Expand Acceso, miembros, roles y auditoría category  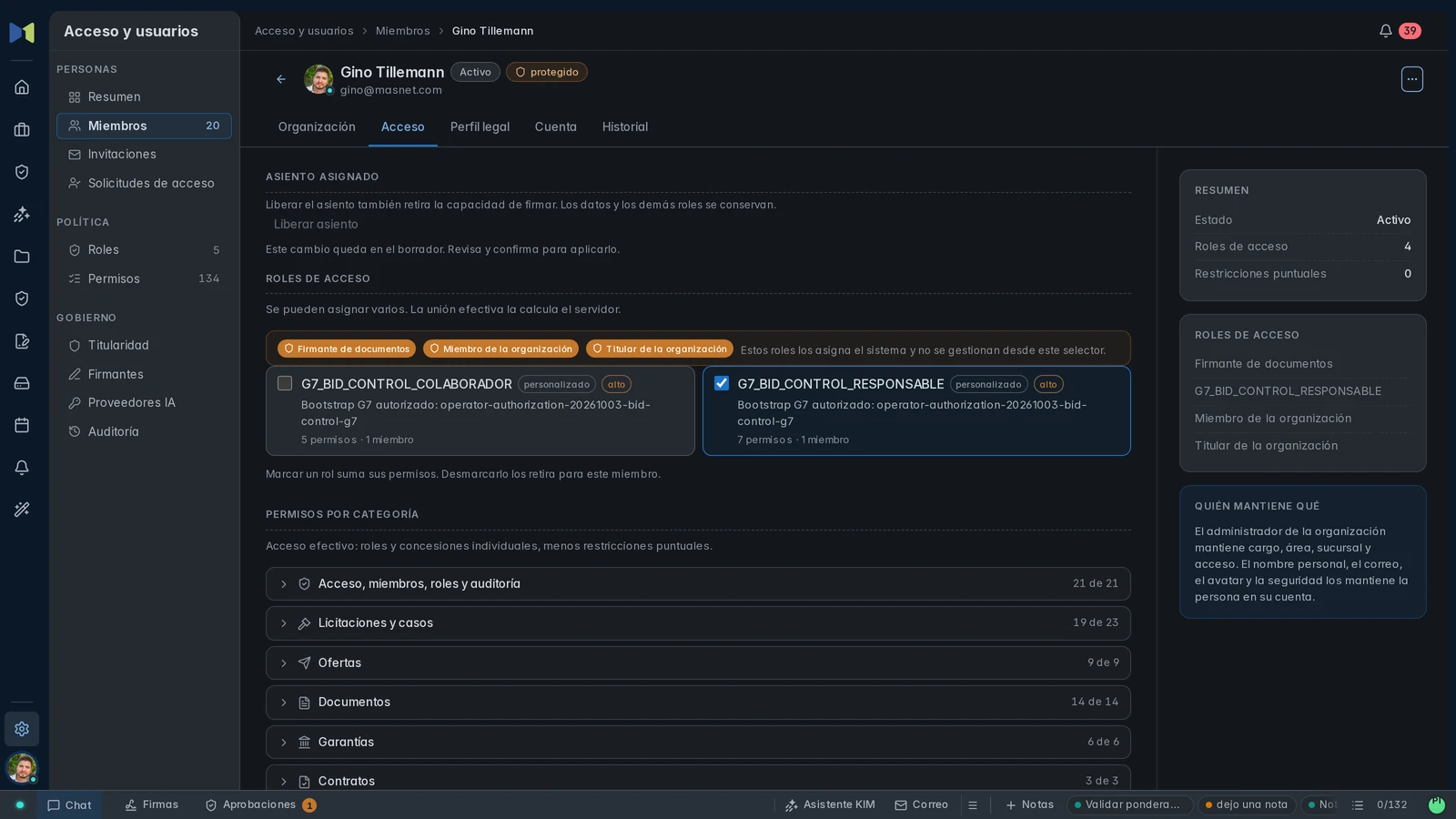tap(698, 584)
